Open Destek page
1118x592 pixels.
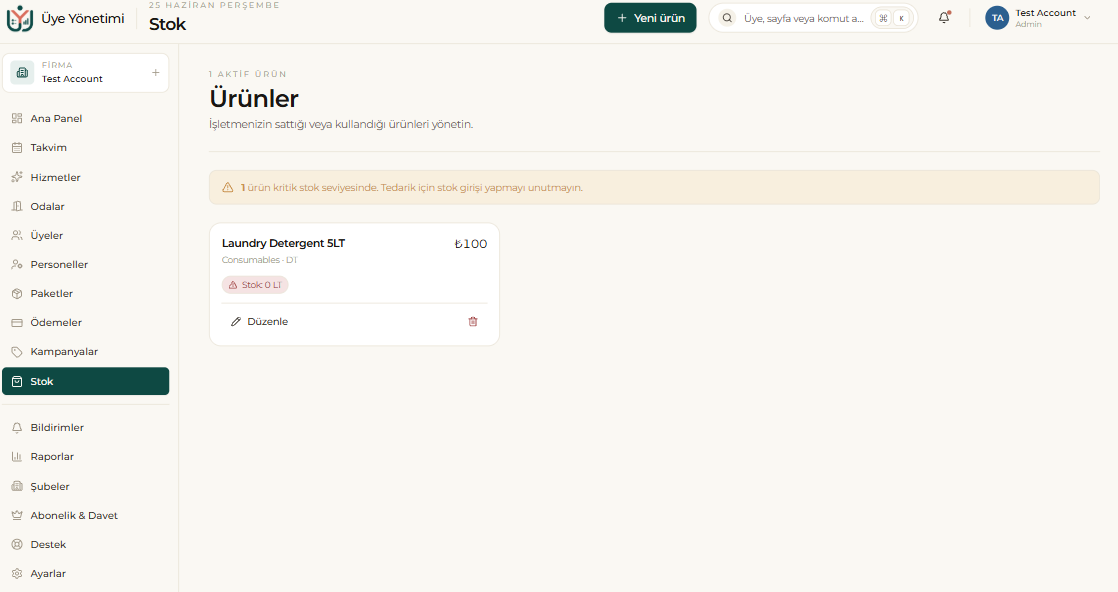pyautogui.click(x=86, y=545)
